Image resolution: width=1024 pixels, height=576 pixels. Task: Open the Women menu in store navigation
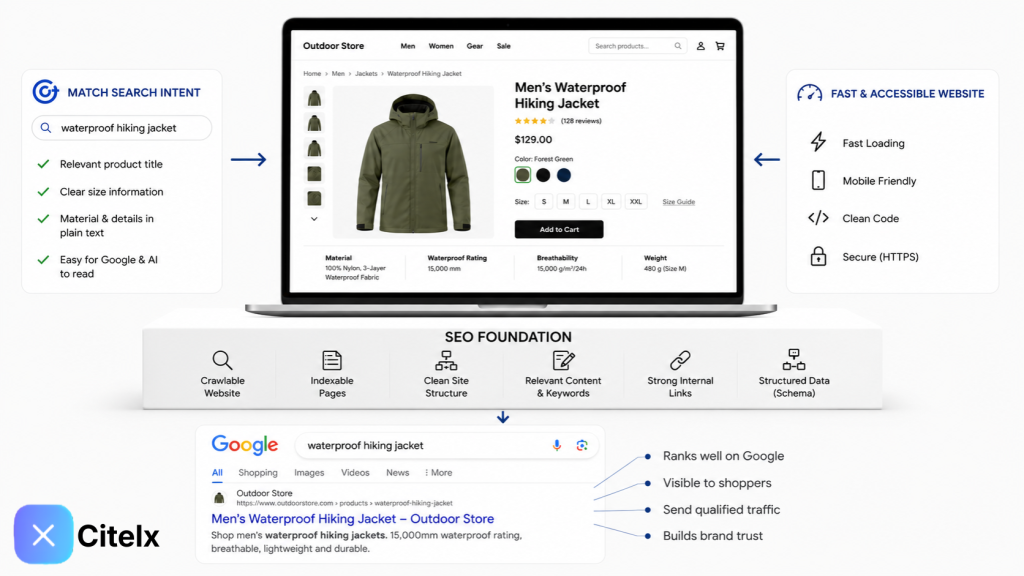click(441, 46)
